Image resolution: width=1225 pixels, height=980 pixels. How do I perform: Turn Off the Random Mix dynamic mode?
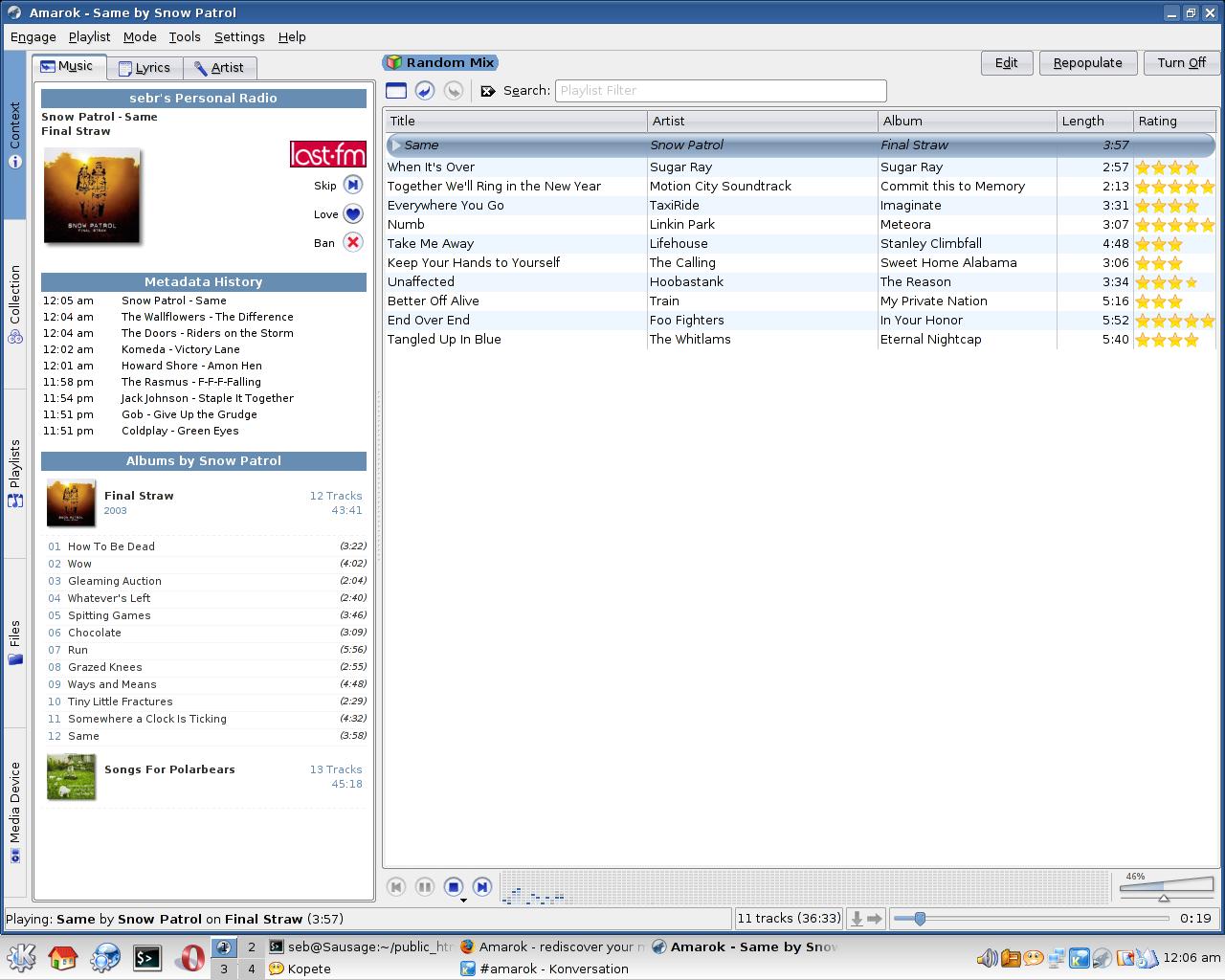click(x=1181, y=62)
